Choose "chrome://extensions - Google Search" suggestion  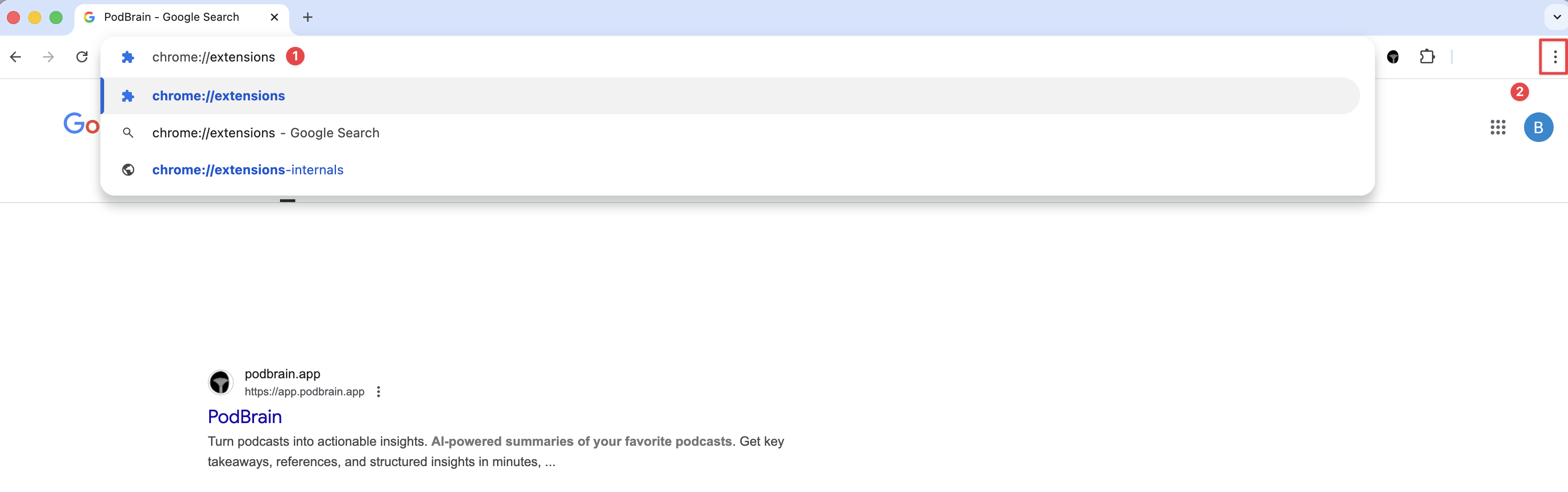(x=265, y=133)
